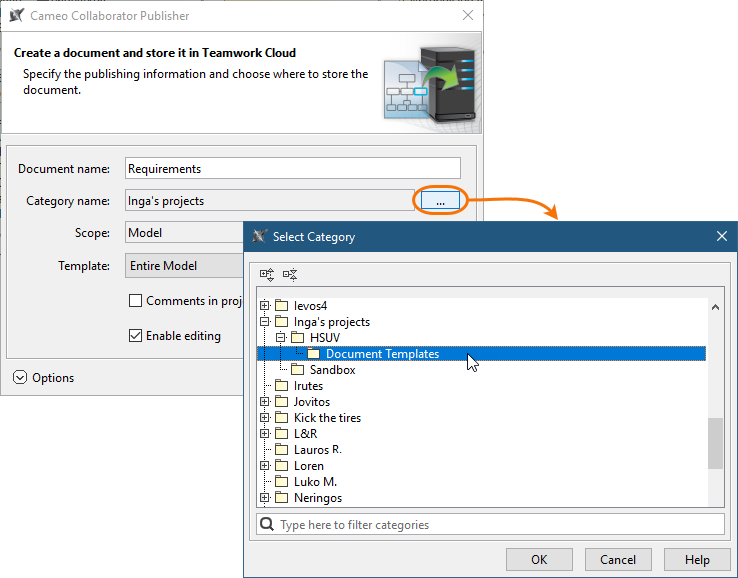Close the Cameo Collaborator Publisher window

tap(468, 15)
